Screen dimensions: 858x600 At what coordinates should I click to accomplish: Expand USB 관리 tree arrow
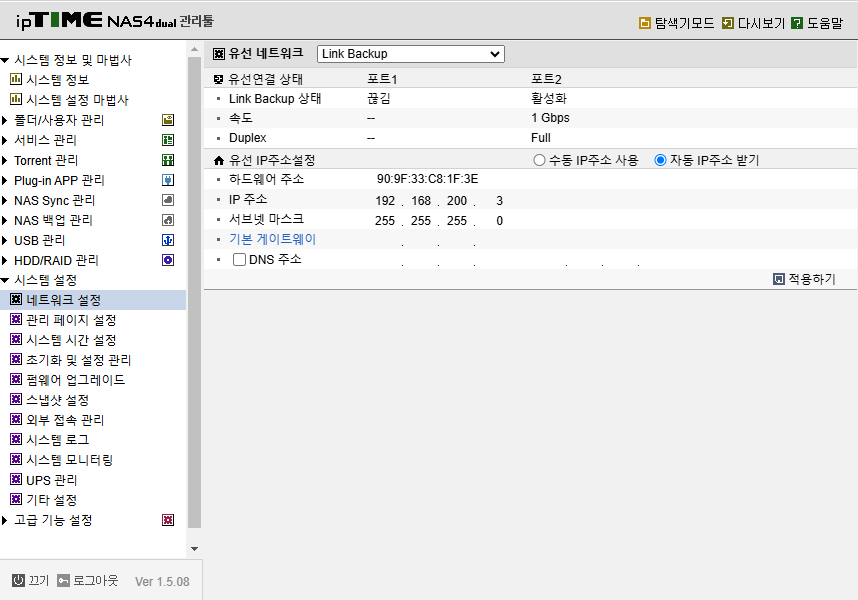4,240
